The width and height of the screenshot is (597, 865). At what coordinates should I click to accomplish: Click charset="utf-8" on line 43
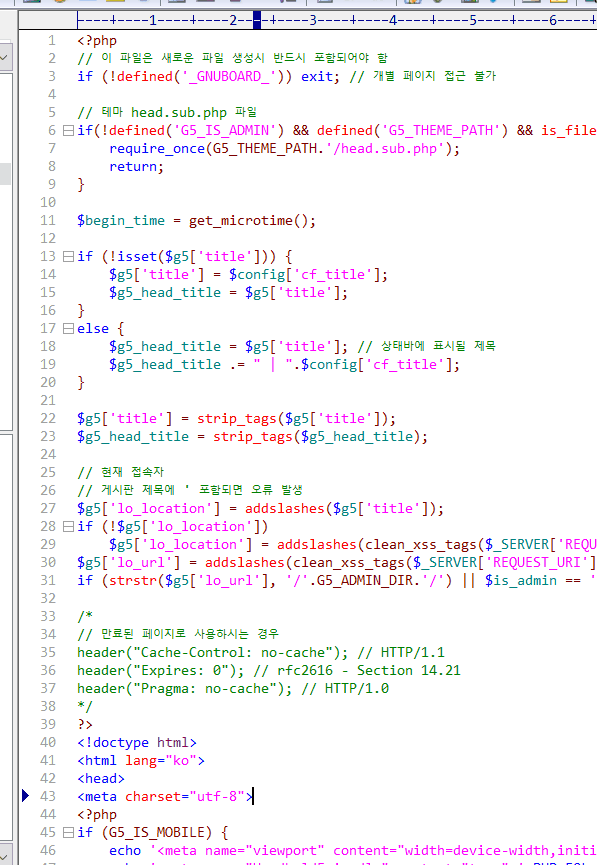tap(185, 797)
